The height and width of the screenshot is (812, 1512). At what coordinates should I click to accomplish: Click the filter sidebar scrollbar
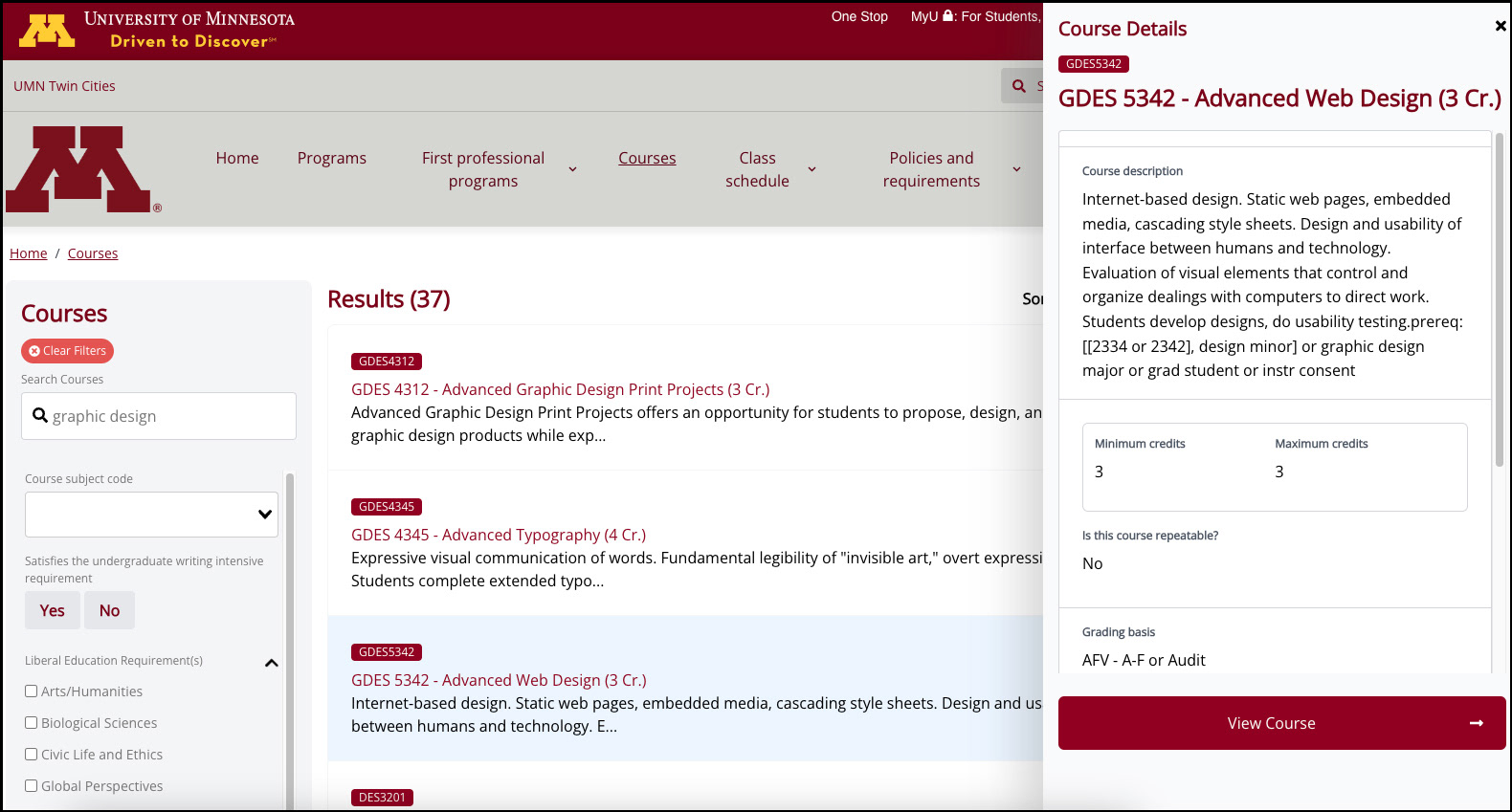pos(290,641)
